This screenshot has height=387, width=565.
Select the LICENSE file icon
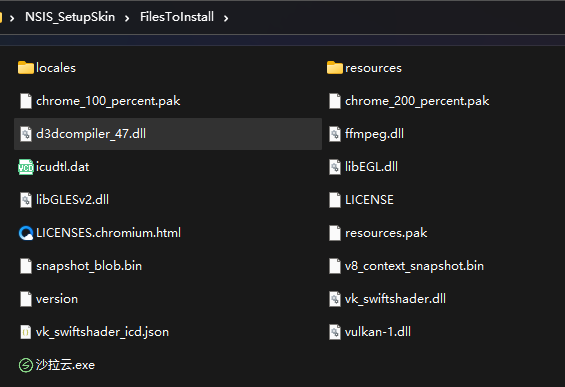pyautogui.click(x=335, y=200)
